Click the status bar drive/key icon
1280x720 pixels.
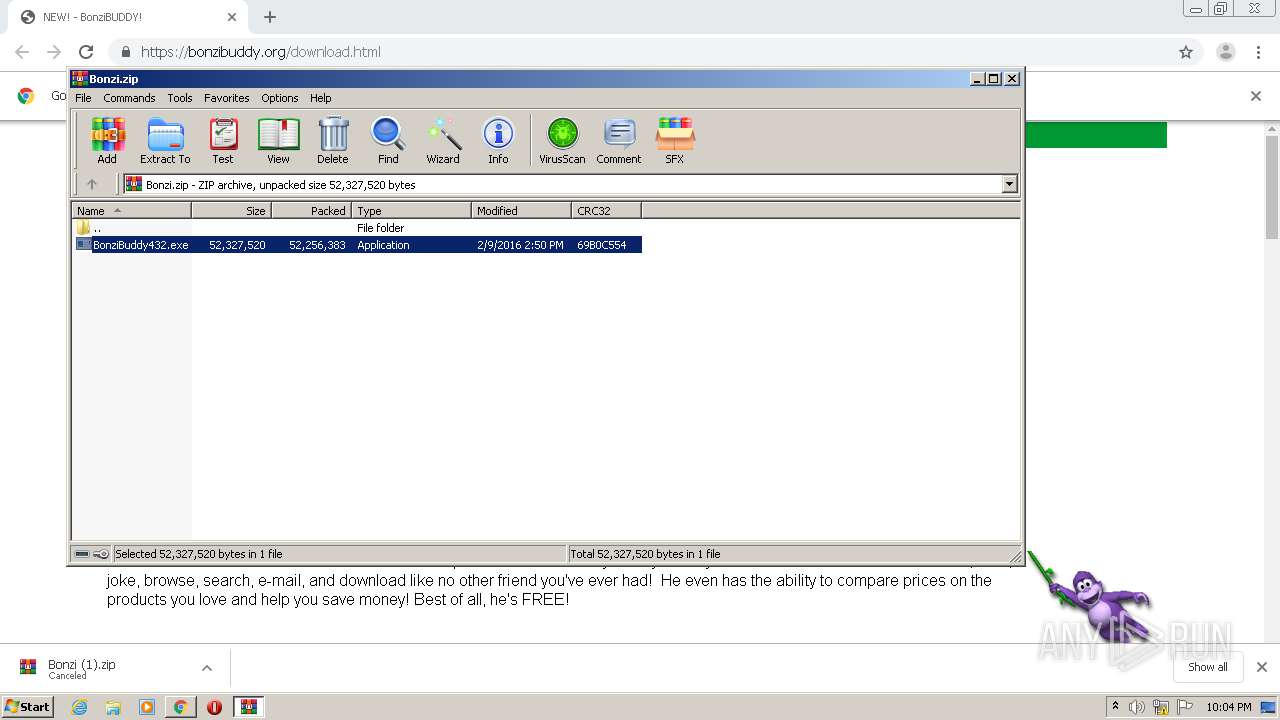click(x=92, y=554)
